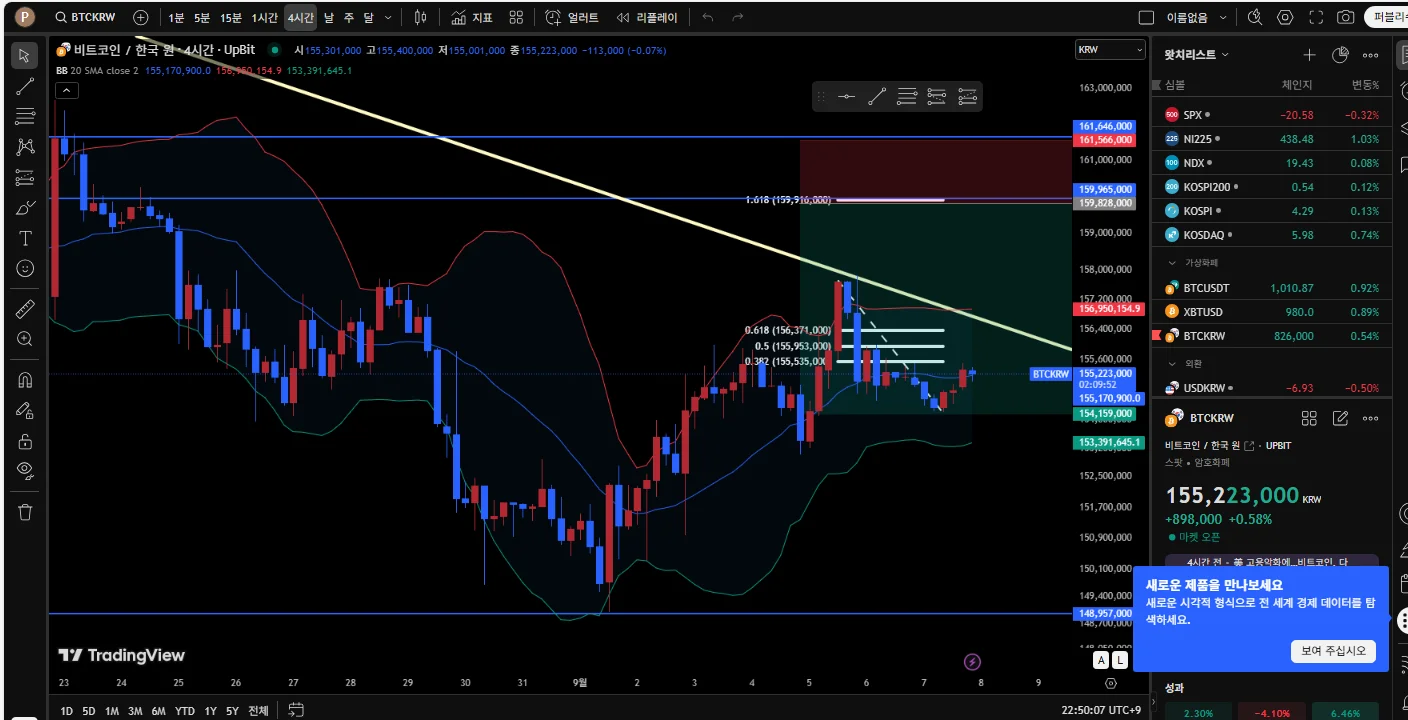Take a chart snapshot
Image resolution: width=1408 pixels, height=720 pixels.
click(1346, 17)
